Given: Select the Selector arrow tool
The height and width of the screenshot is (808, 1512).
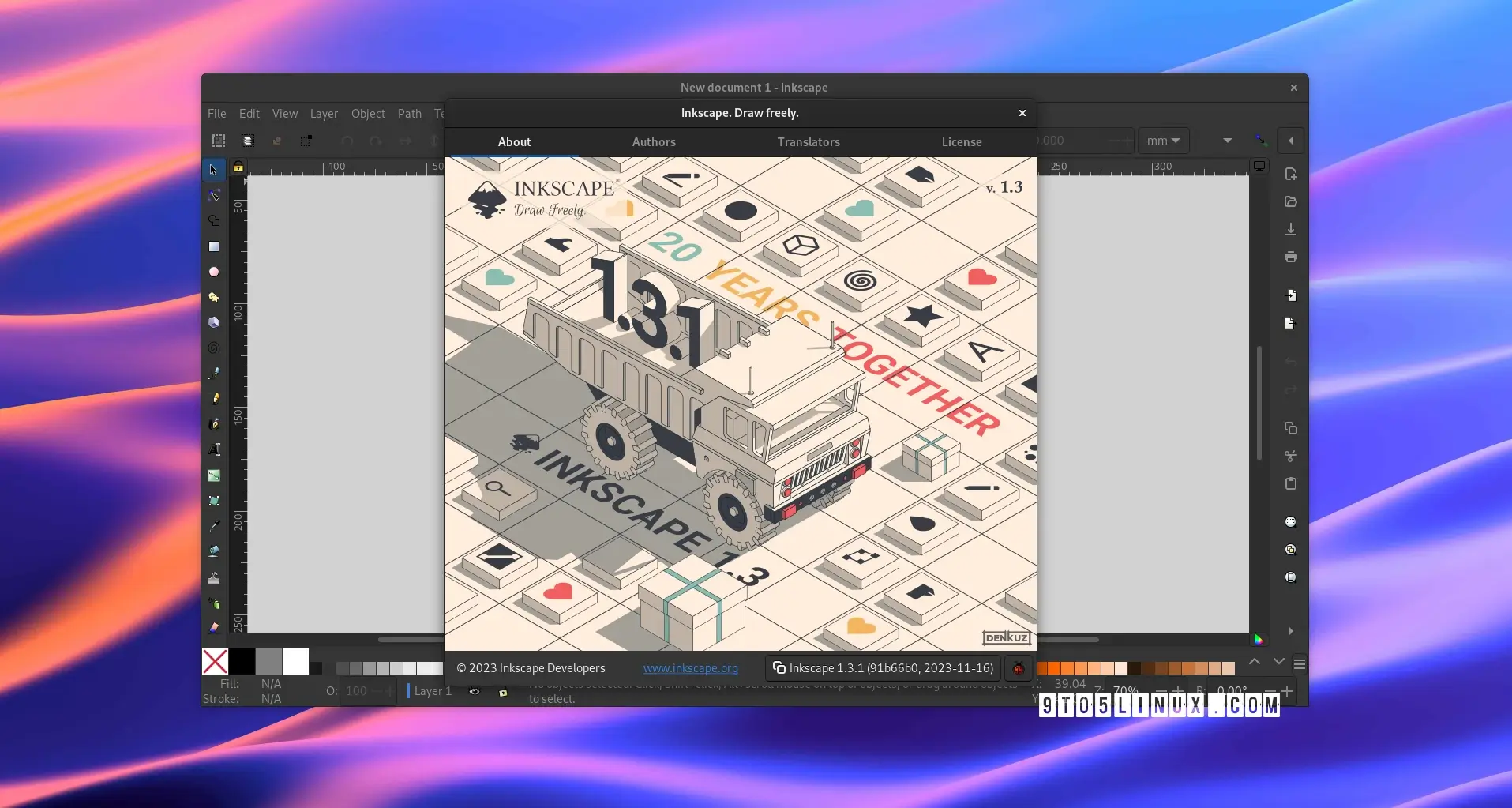Looking at the screenshot, I should click(x=213, y=170).
